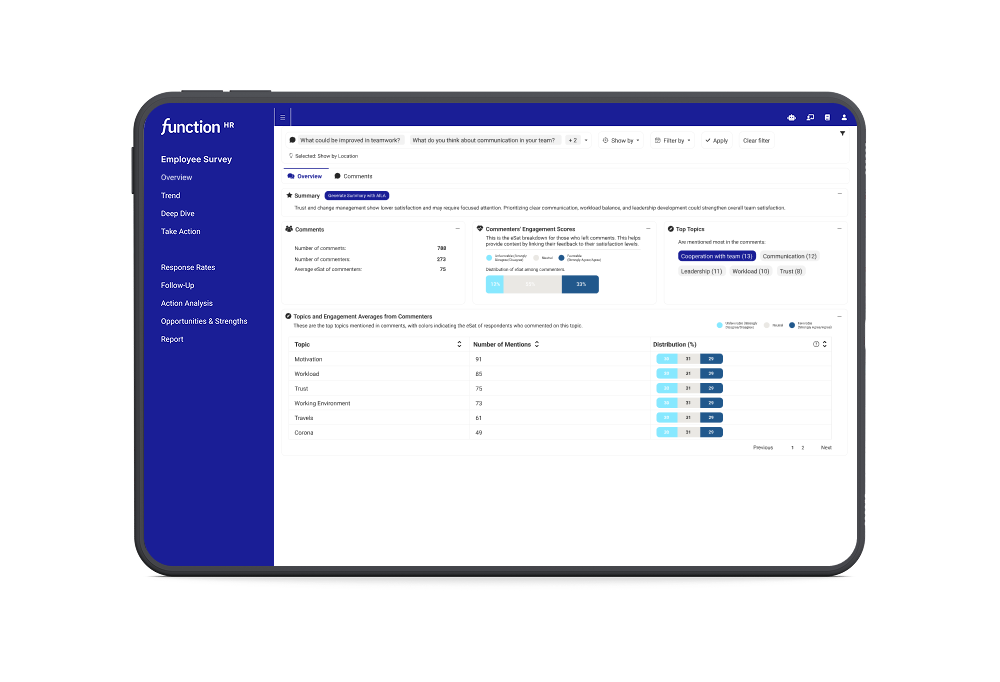Click the speech bubble icon before question chips
Screen dimensions: 1000x682
point(293,140)
